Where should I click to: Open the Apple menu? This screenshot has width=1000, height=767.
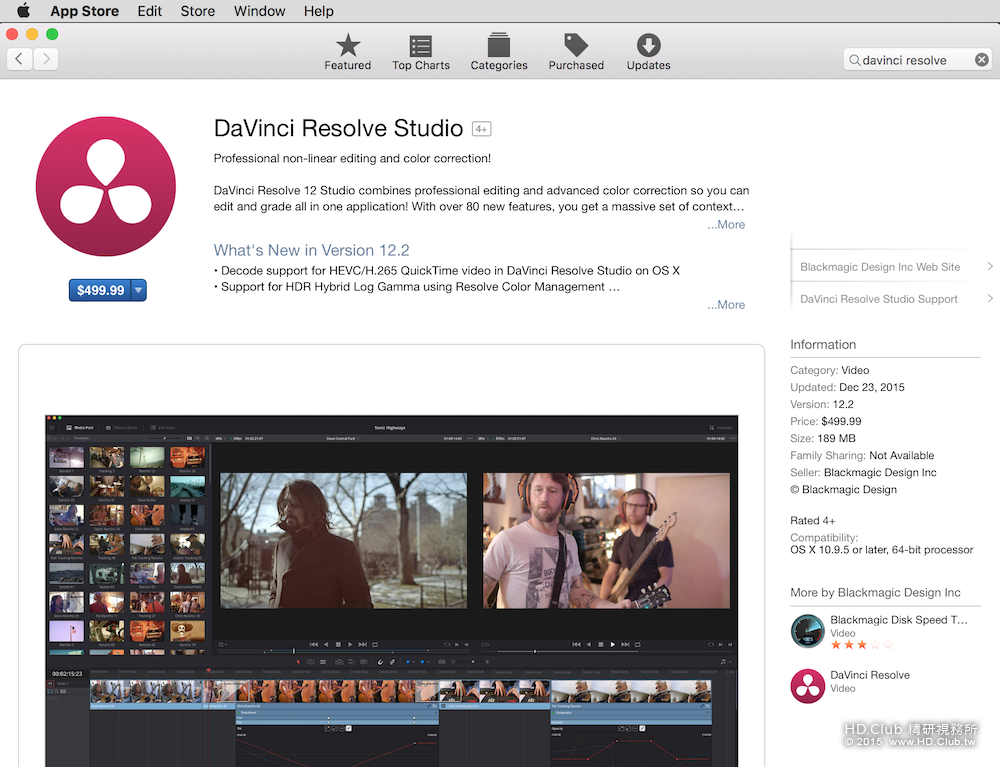tap(24, 11)
